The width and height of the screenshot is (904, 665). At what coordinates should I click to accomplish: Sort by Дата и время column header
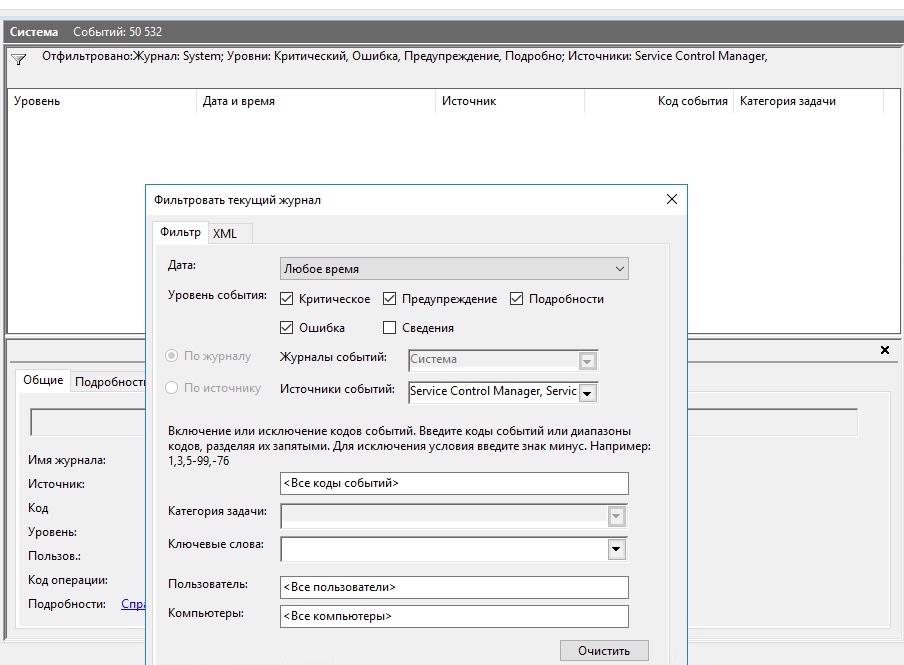click(x=238, y=101)
